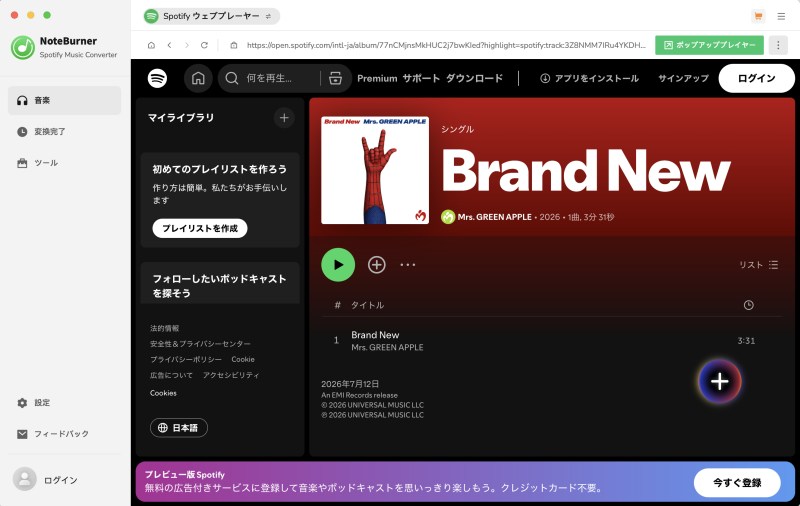The width and height of the screenshot is (800, 506).
Task: Click plus icon next to マイライブラリ
Action: [x=284, y=118]
